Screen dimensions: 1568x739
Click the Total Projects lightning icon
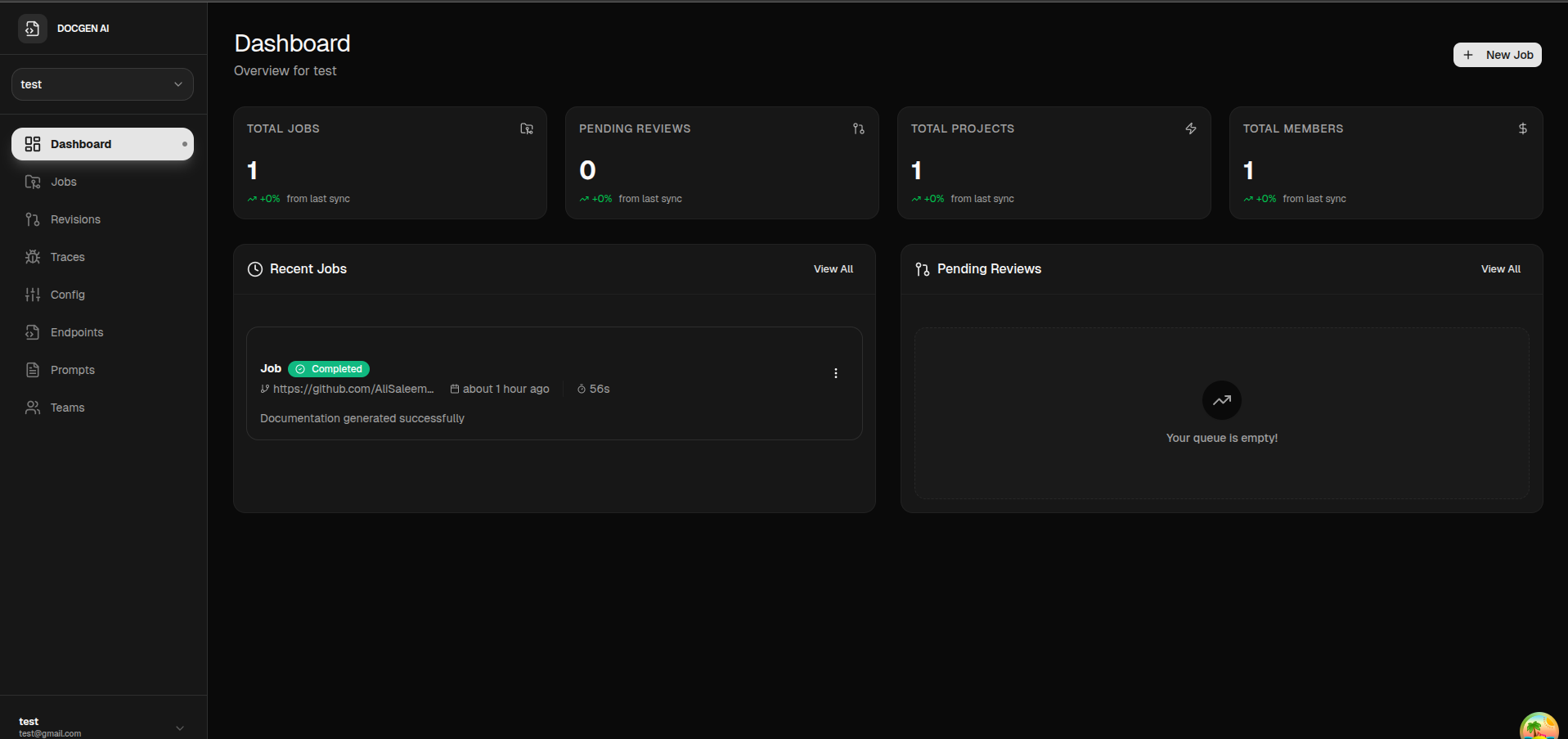pyautogui.click(x=1191, y=128)
